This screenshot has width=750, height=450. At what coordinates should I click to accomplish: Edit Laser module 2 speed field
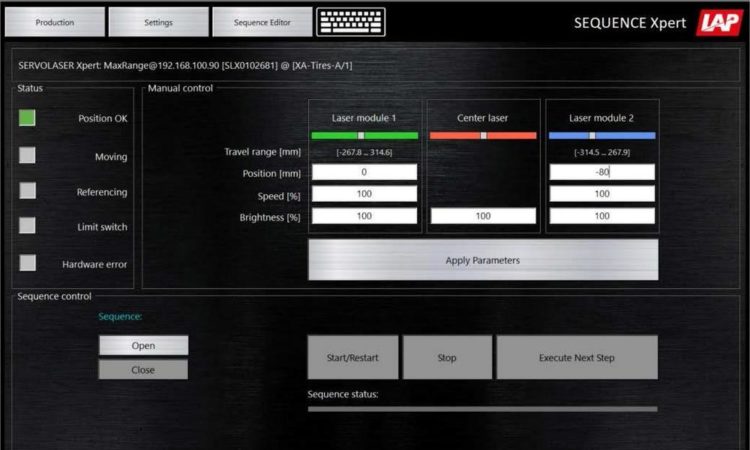602,194
